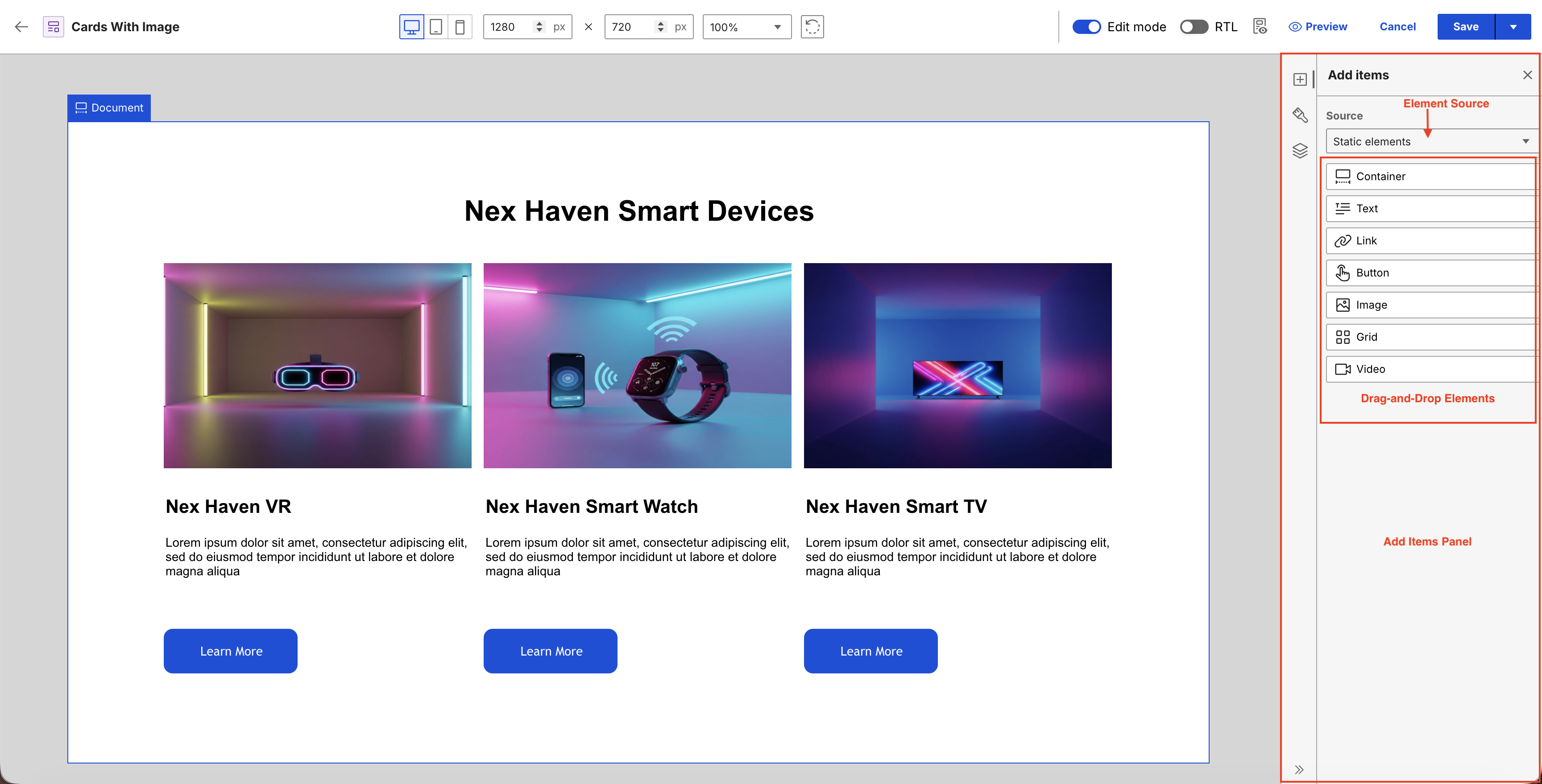Select the Lorem ipsum text under Smart Watch
Screen dimensions: 1542x784
coord(637,557)
